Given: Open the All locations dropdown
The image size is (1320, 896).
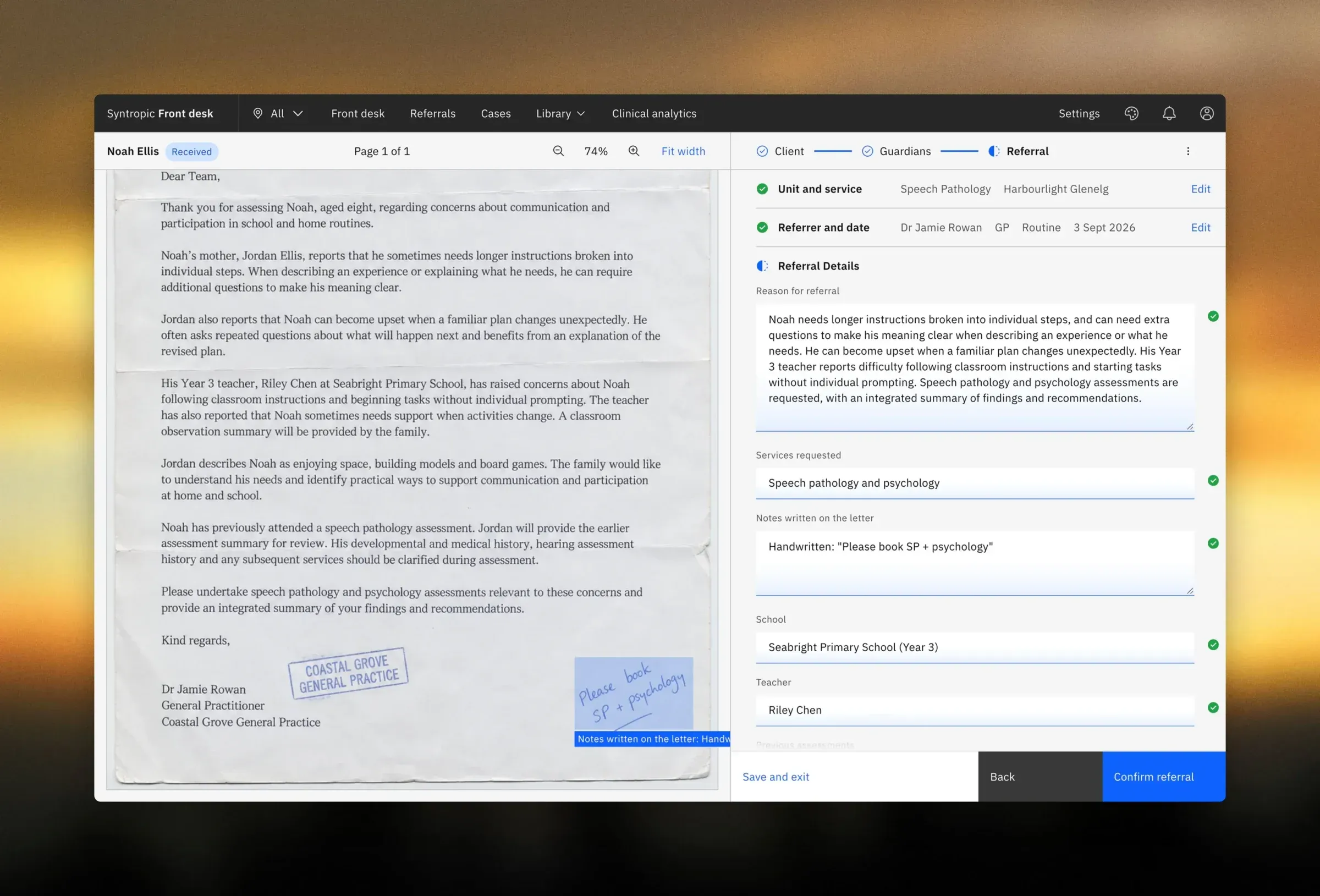Looking at the screenshot, I should pyautogui.click(x=278, y=114).
